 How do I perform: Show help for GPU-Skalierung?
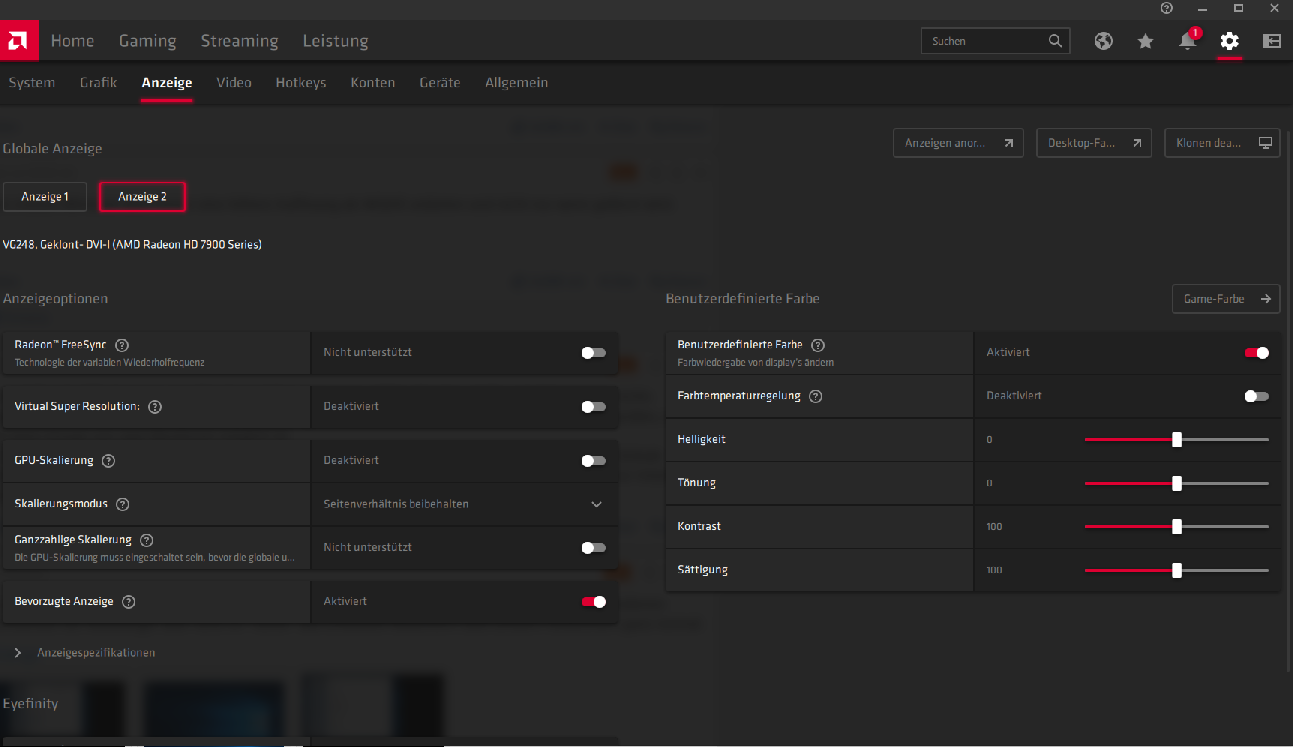point(108,461)
